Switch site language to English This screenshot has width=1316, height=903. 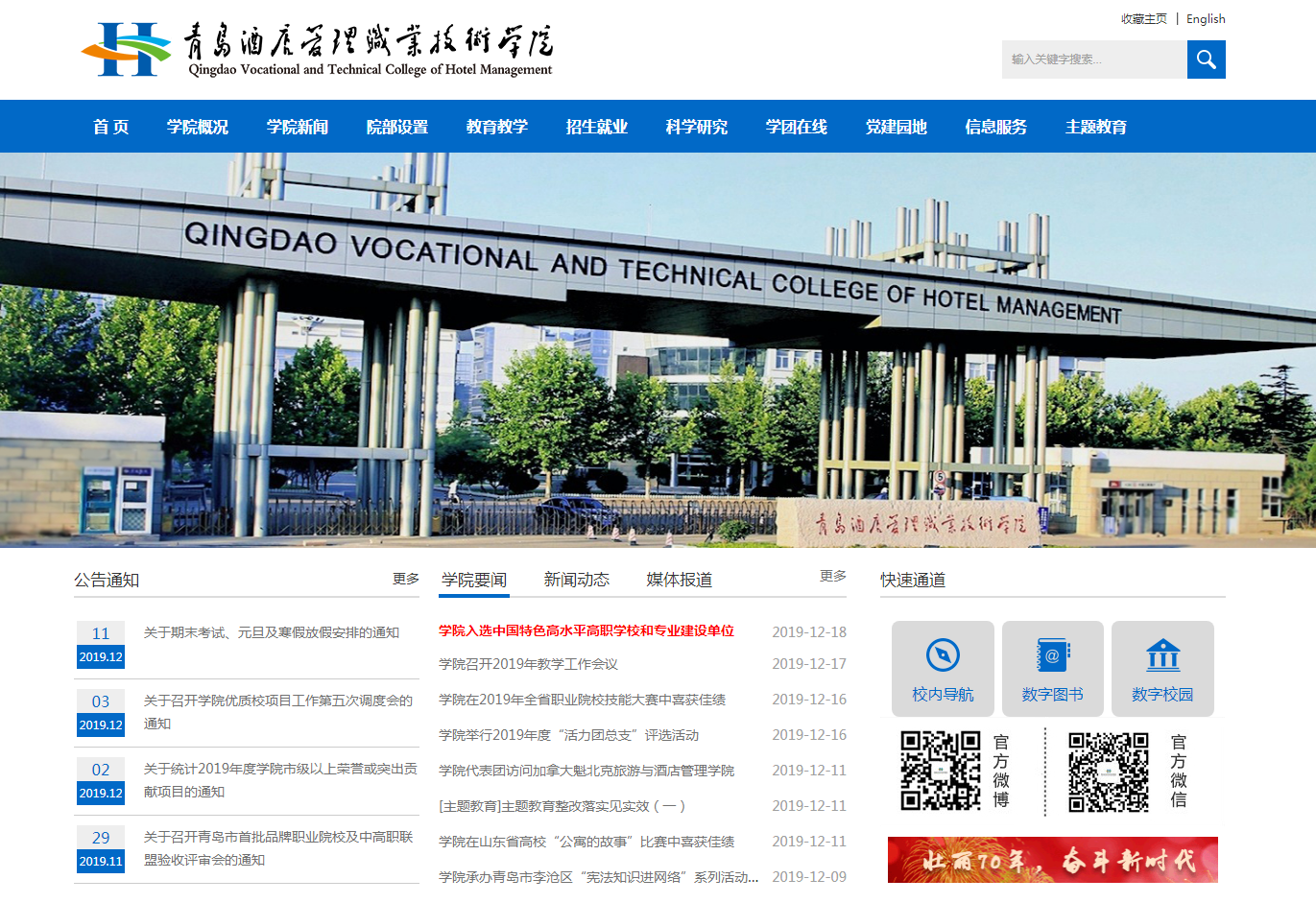point(1204,18)
